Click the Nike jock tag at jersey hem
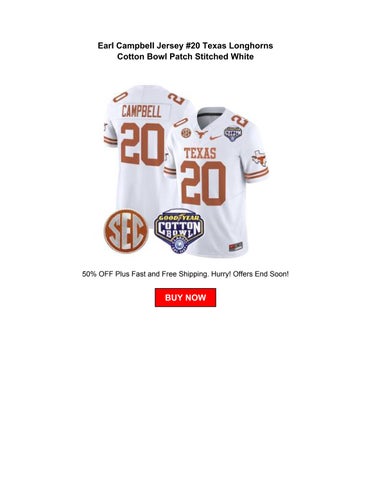The image size is (371, 480). point(235,247)
